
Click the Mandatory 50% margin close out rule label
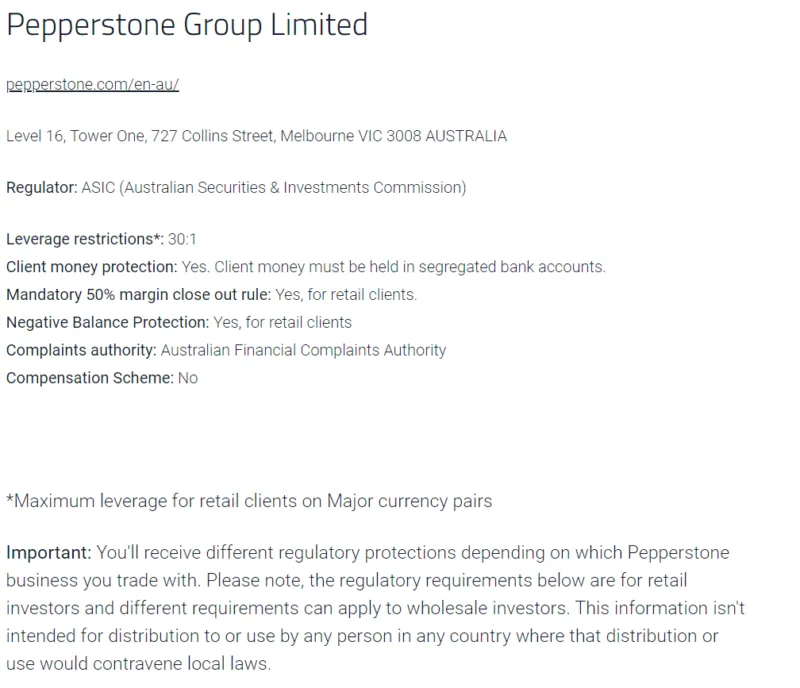click(135, 295)
